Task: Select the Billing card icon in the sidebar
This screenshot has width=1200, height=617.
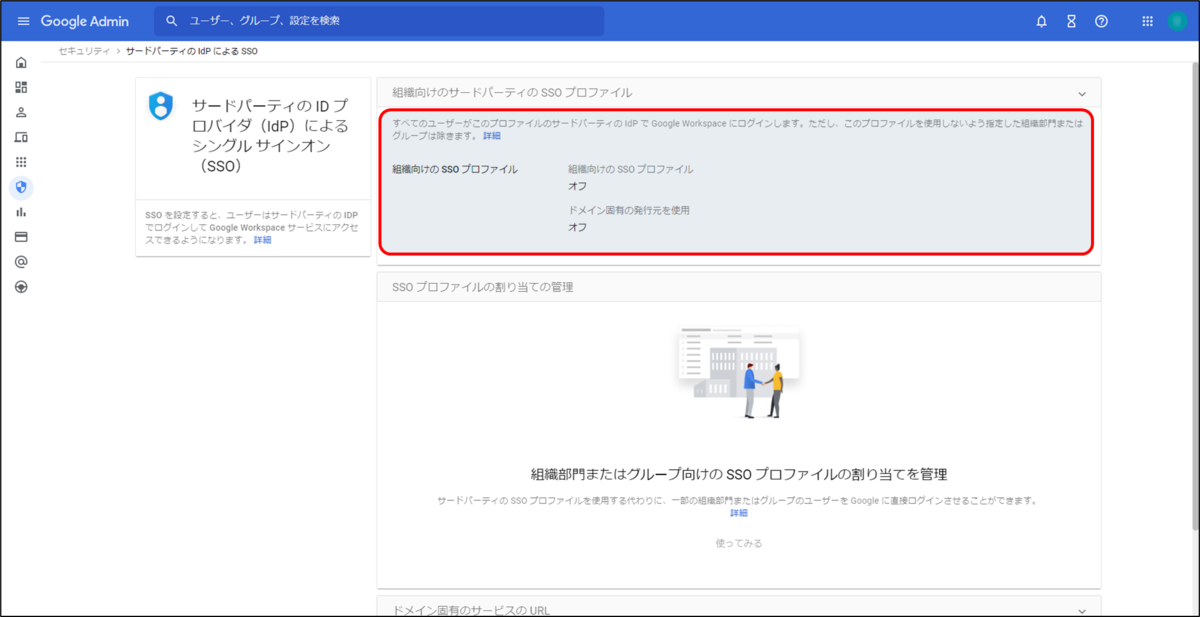Action: point(23,237)
